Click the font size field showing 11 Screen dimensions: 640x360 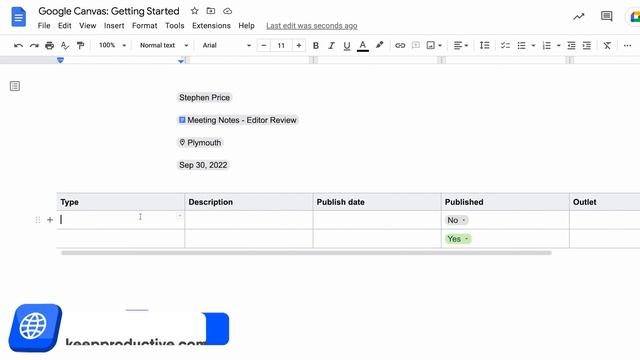click(x=281, y=45)
